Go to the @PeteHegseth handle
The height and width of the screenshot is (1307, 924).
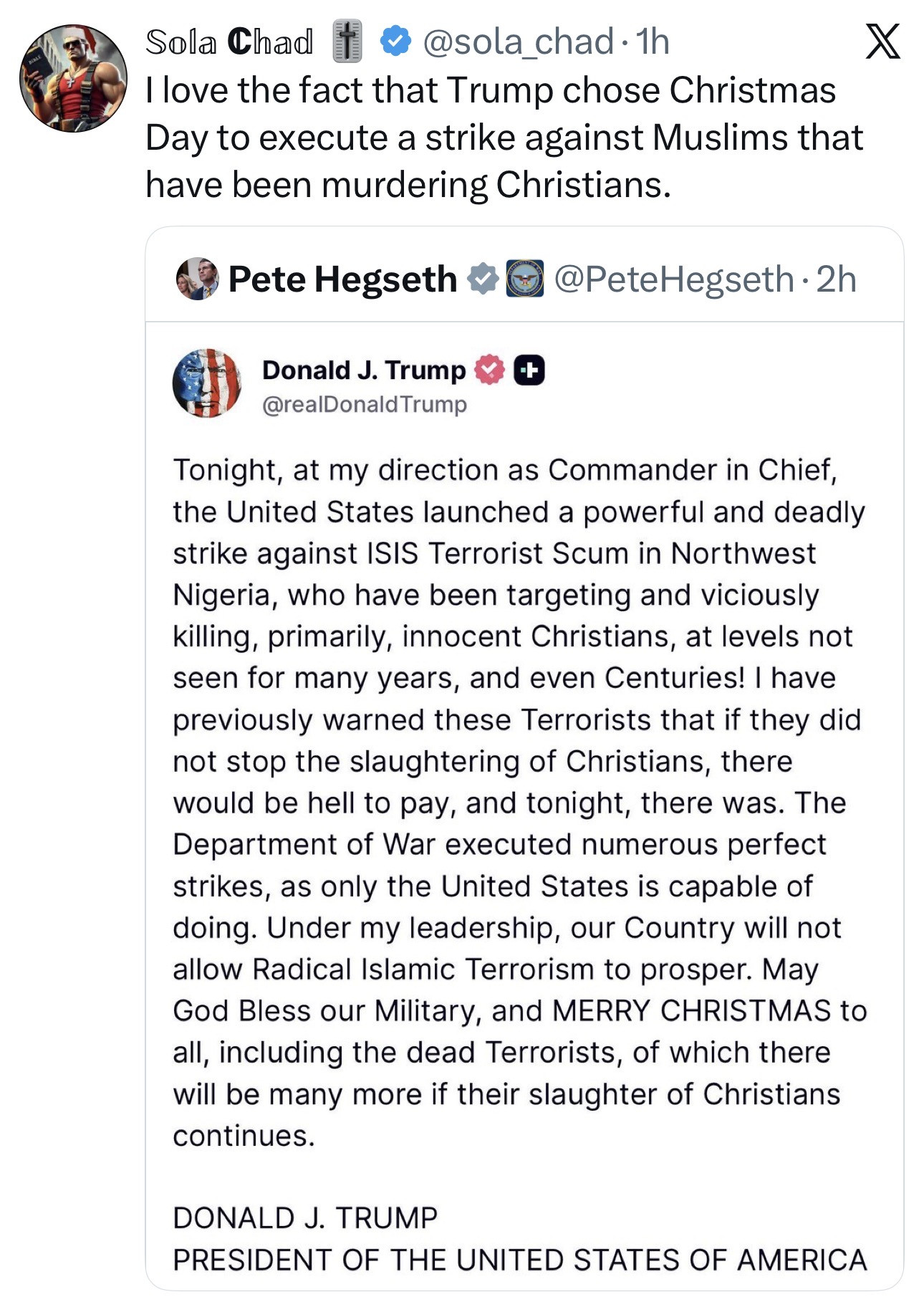[x=674, y=279]
